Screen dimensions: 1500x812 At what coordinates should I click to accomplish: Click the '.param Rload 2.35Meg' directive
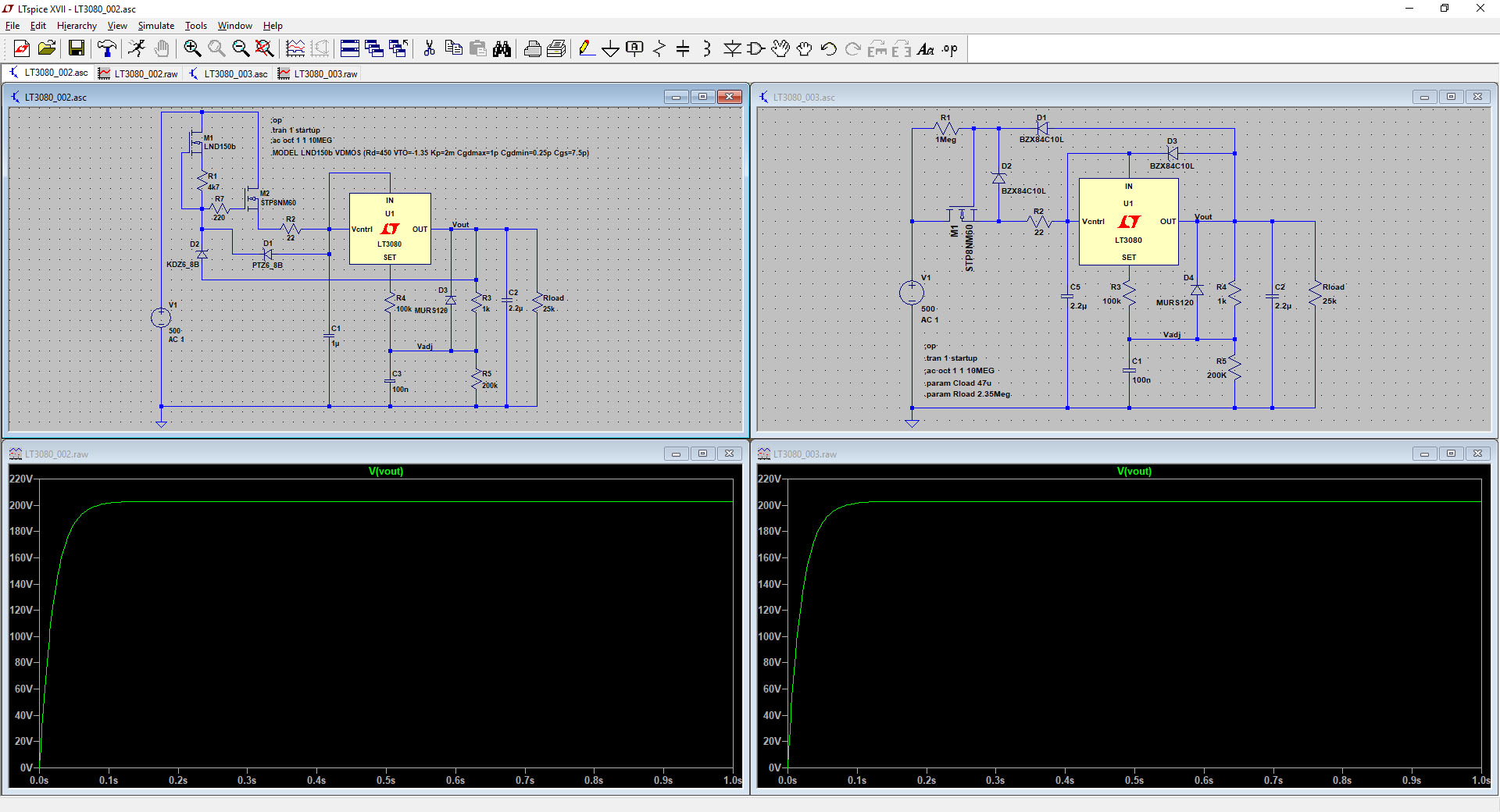(967, 394)
